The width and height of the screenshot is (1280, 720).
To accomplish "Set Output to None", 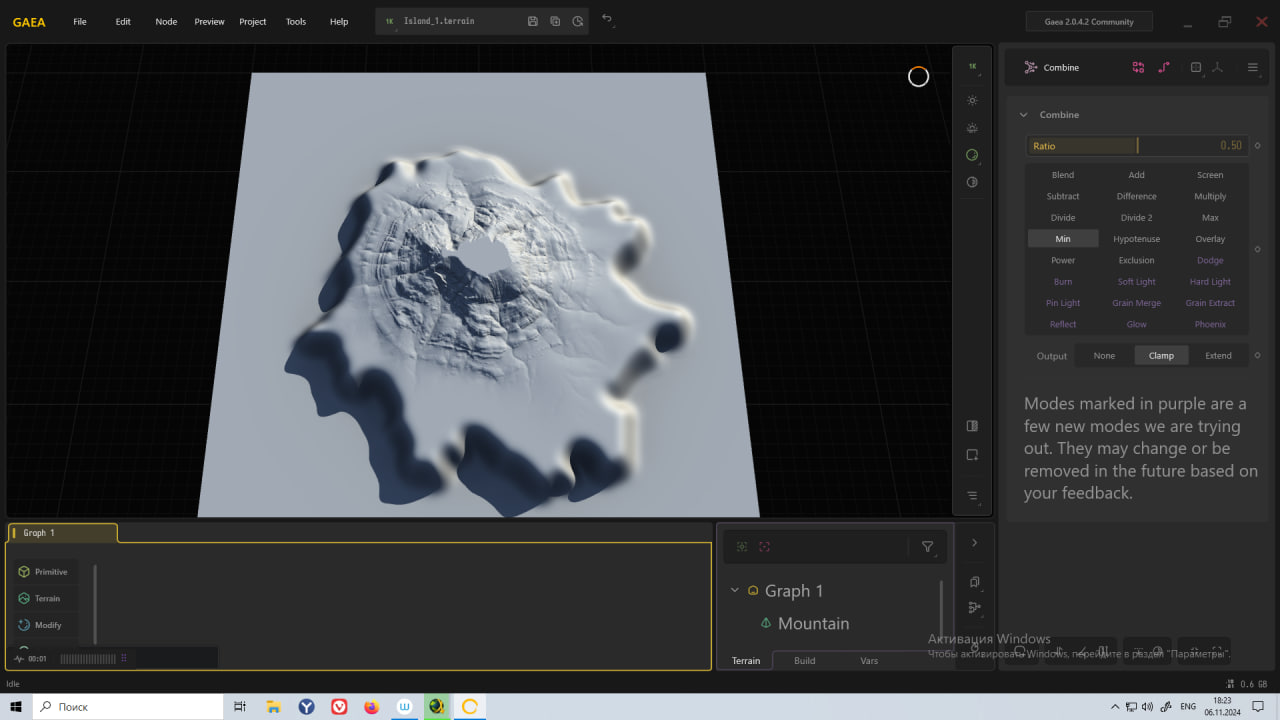I will pos(1104,356).
